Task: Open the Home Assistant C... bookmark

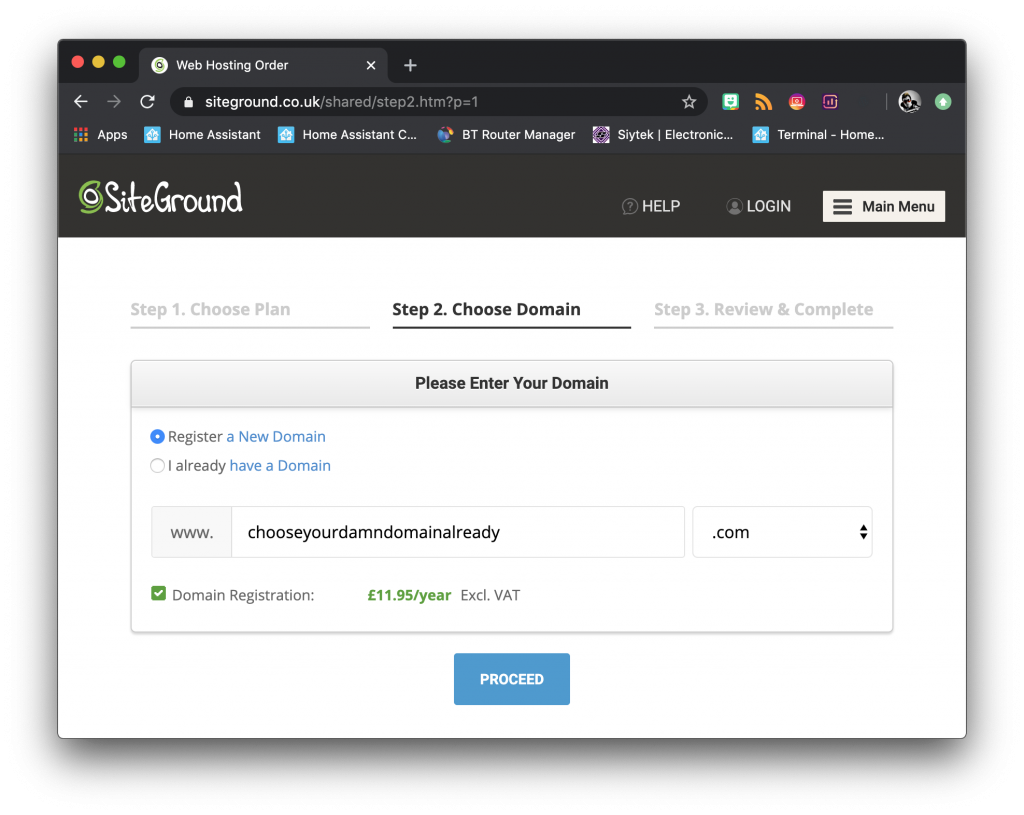Action: point(347,135)
